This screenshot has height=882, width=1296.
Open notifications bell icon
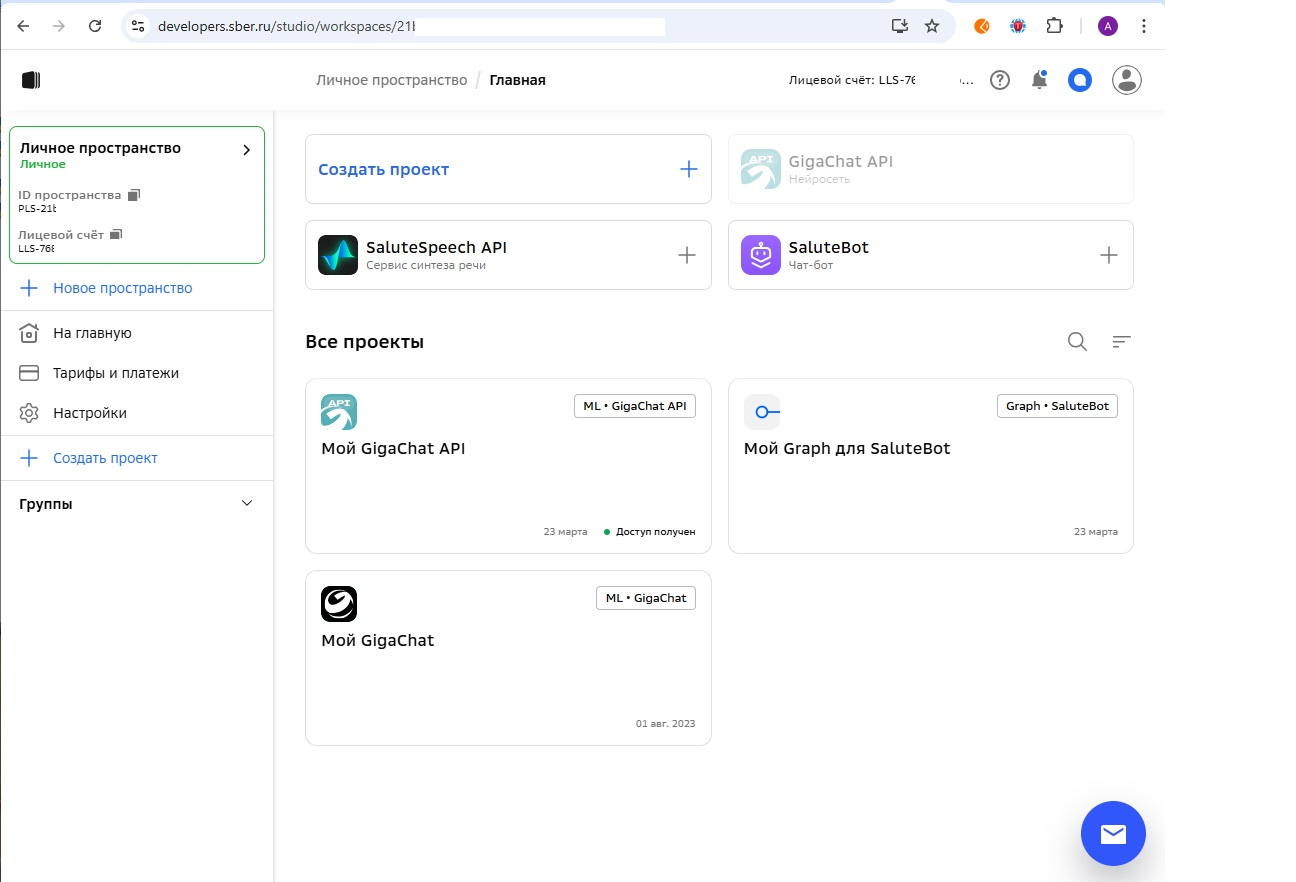point(1039,80)
